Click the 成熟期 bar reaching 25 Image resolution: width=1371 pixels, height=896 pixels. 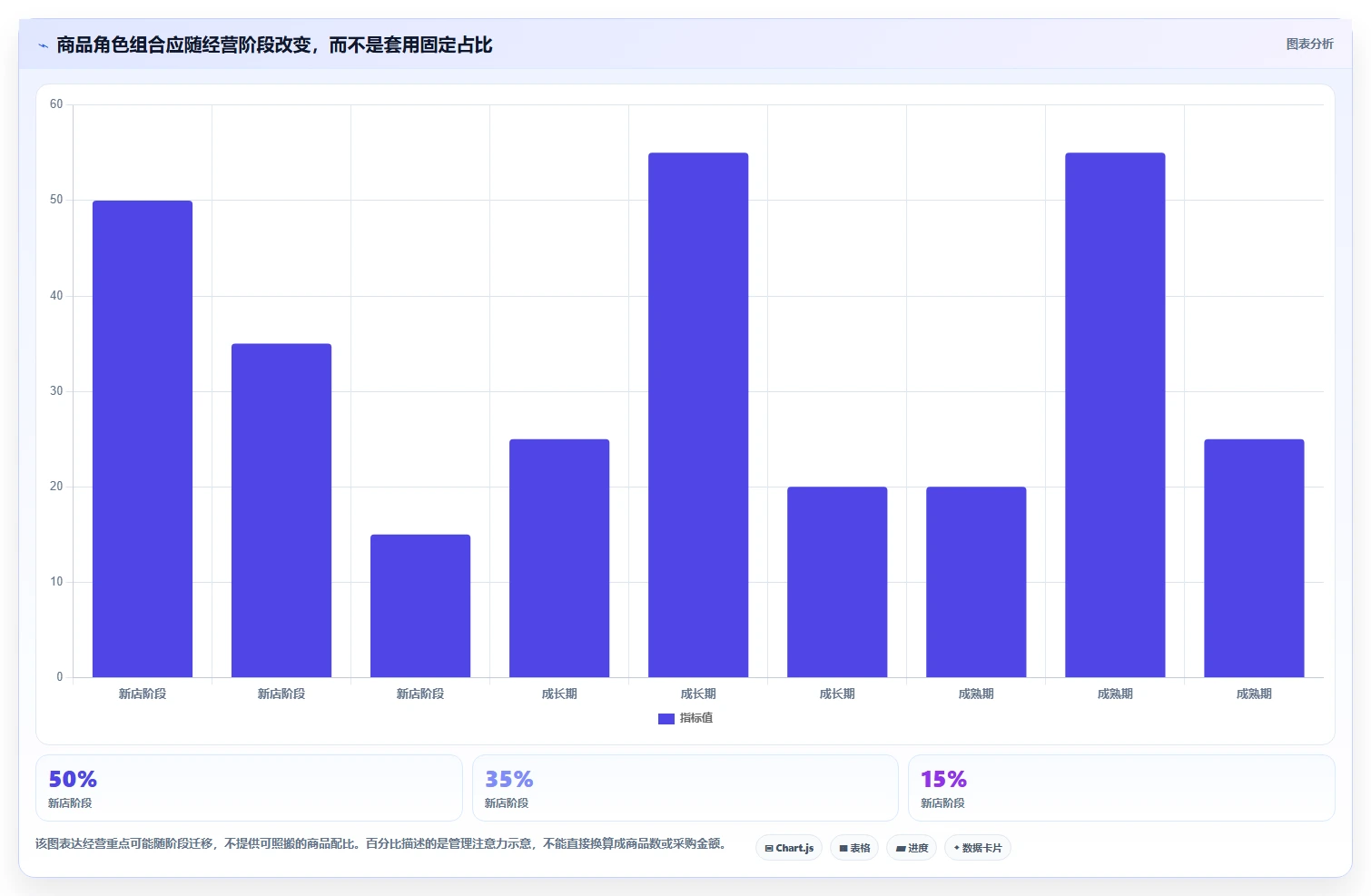point(1254,558)
